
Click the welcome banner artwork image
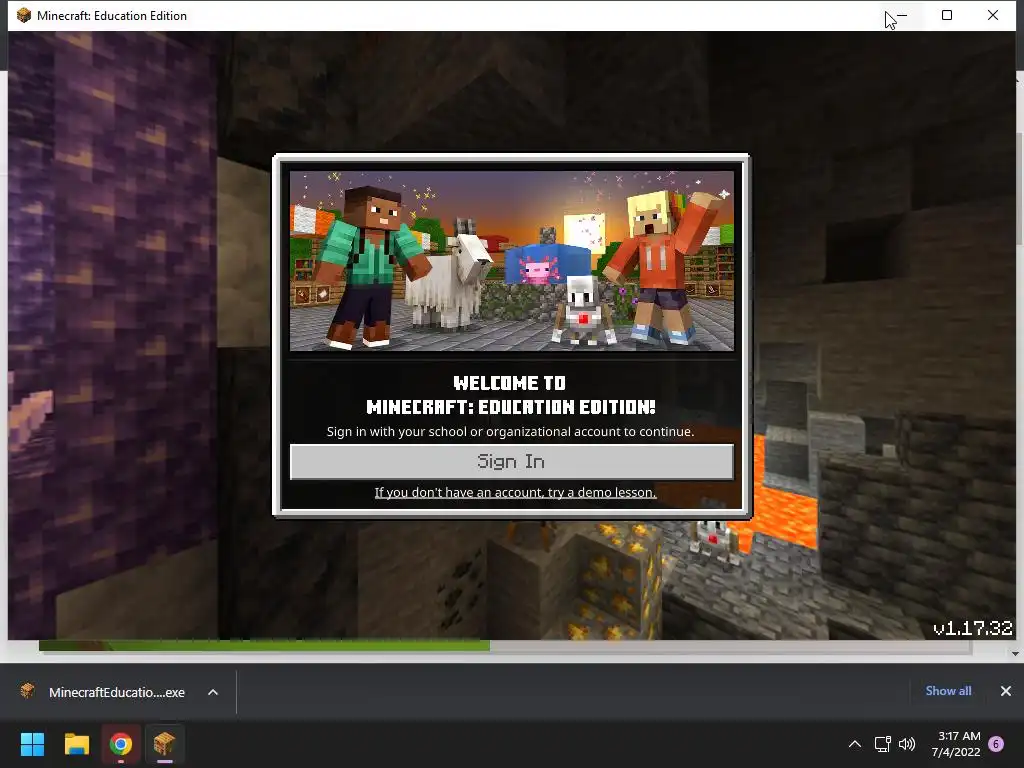click(x=511, y=261)
